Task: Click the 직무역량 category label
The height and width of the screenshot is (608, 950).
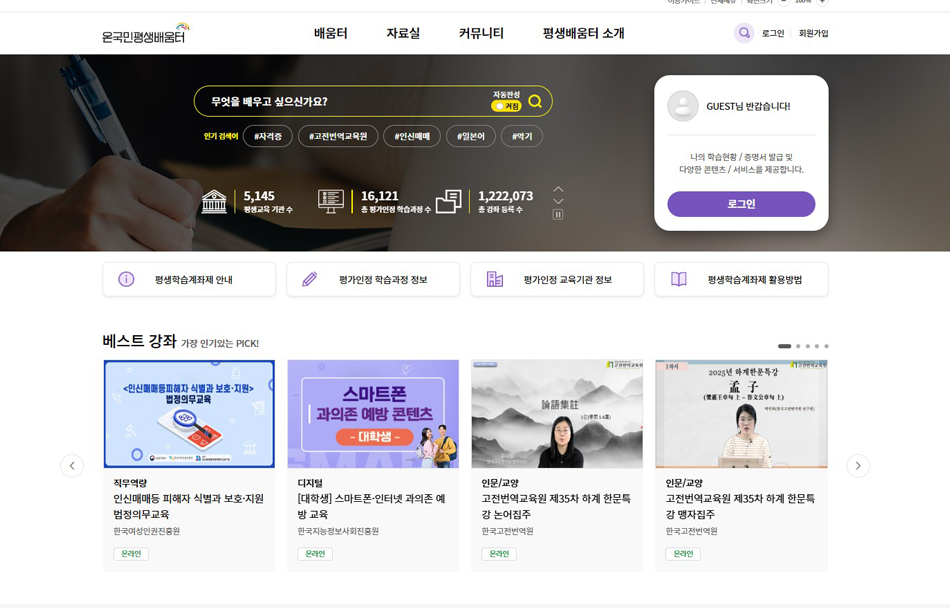Action: 130,483
